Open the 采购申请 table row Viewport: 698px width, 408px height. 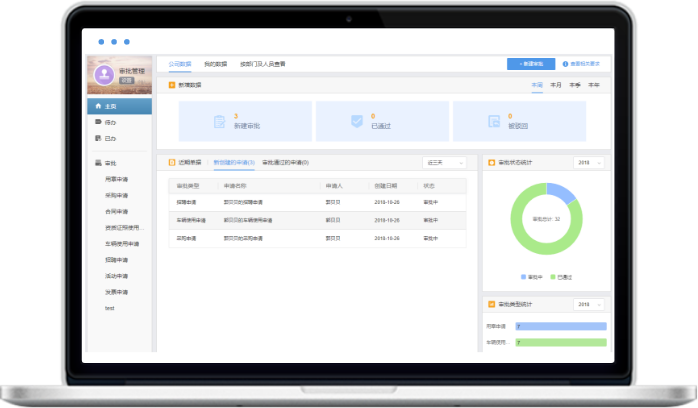317,238
